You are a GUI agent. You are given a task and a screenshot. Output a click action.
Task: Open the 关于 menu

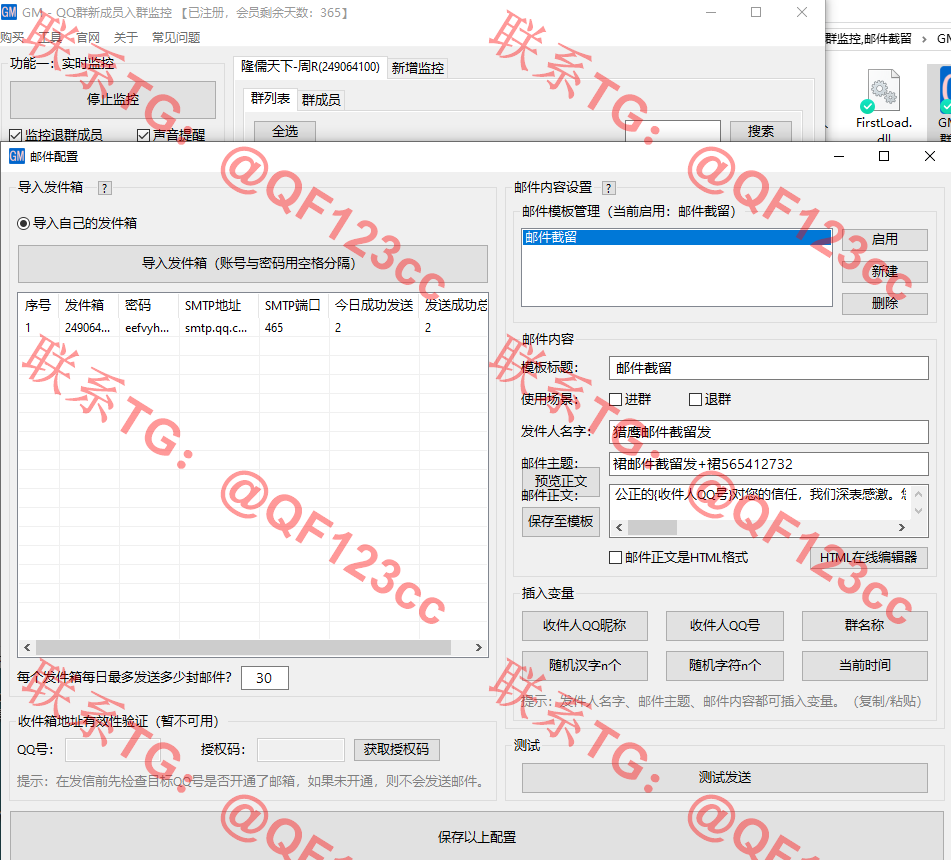[x=126, y=38]
